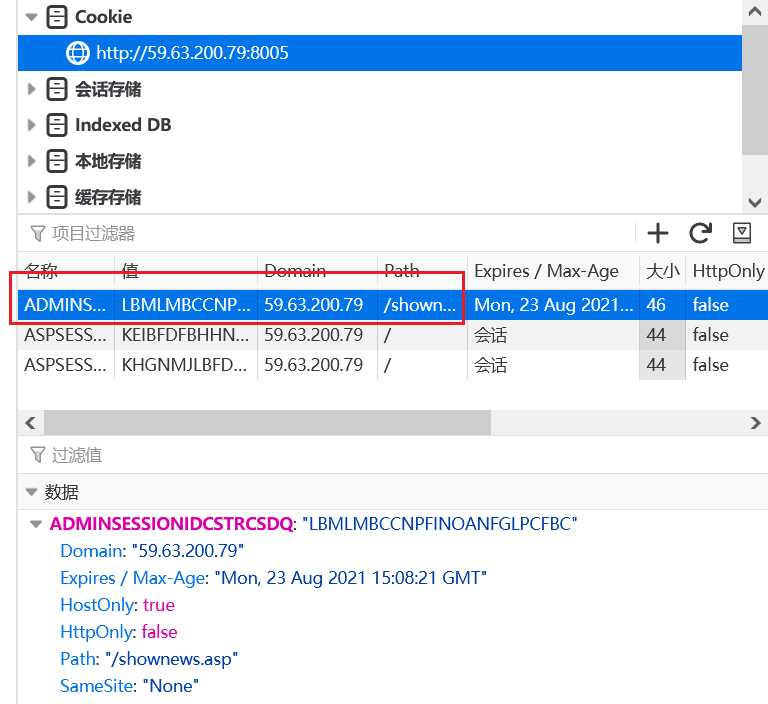The width and height of the screenshot is (768, 704).
Task: Select the cookie row with value KEIBFDFBHHN...
Action: (393, 335)
